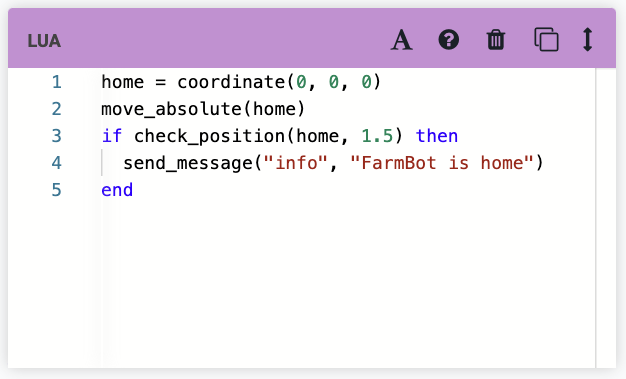
Task: Place cursor on 'move_absolute(home)' line
Action: [x=203, y=109]
